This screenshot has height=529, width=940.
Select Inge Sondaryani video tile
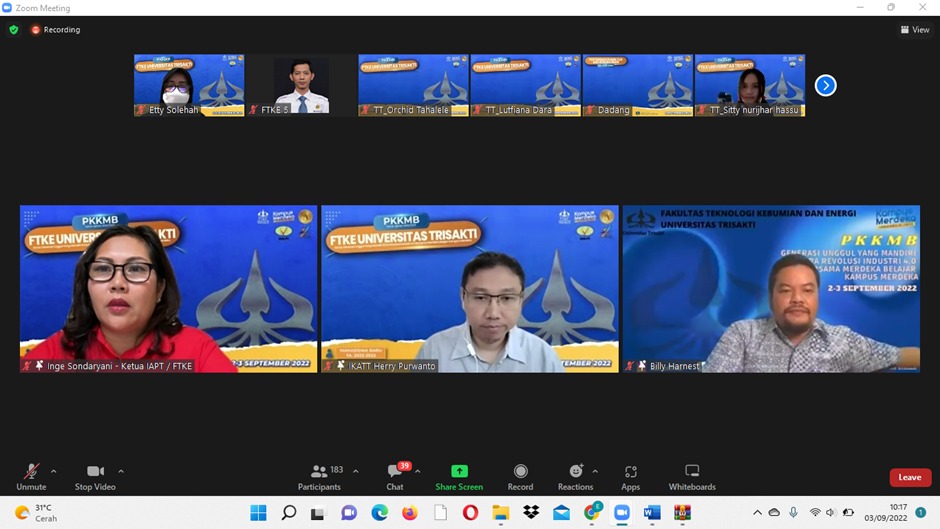pyautogui.click(x=168, y=289)
